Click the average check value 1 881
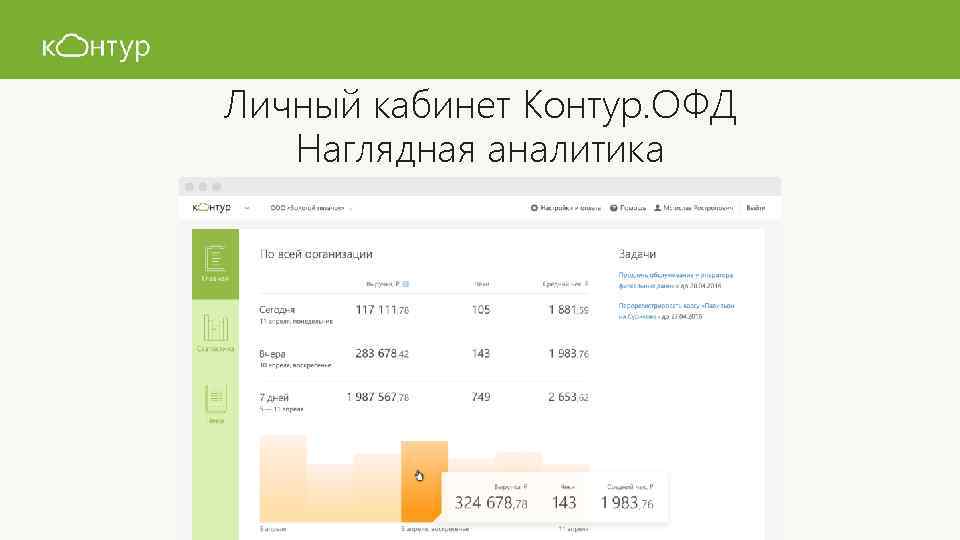 tap(568, 310)
